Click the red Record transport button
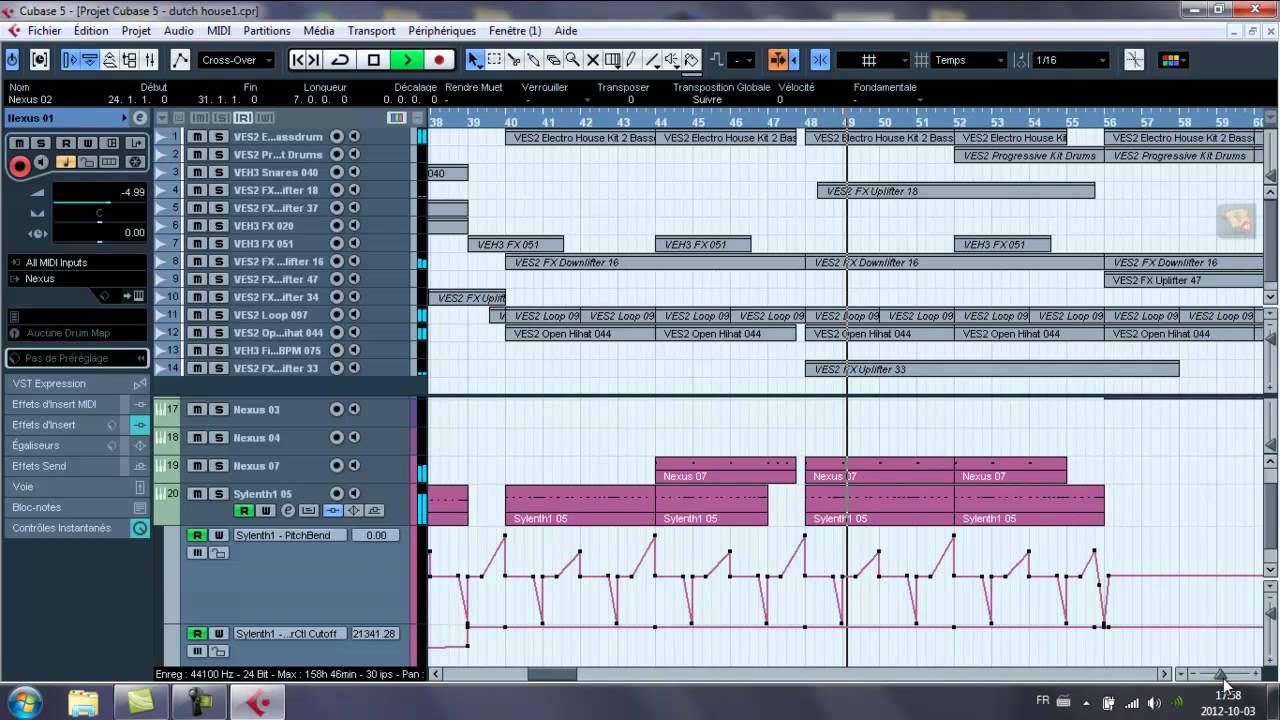Screen dimensions: 1280x720 [438, 60]
